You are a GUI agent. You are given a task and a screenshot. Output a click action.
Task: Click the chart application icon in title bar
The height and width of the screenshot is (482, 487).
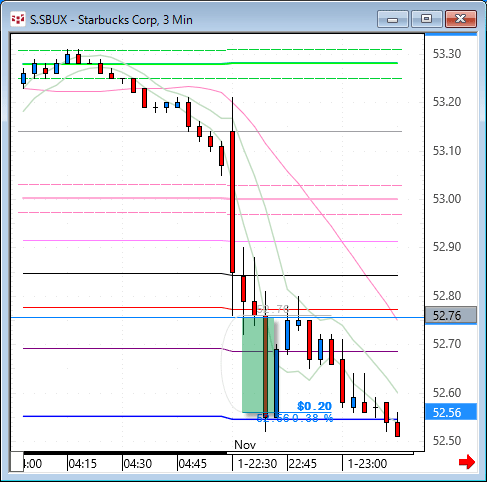point(18,20)
